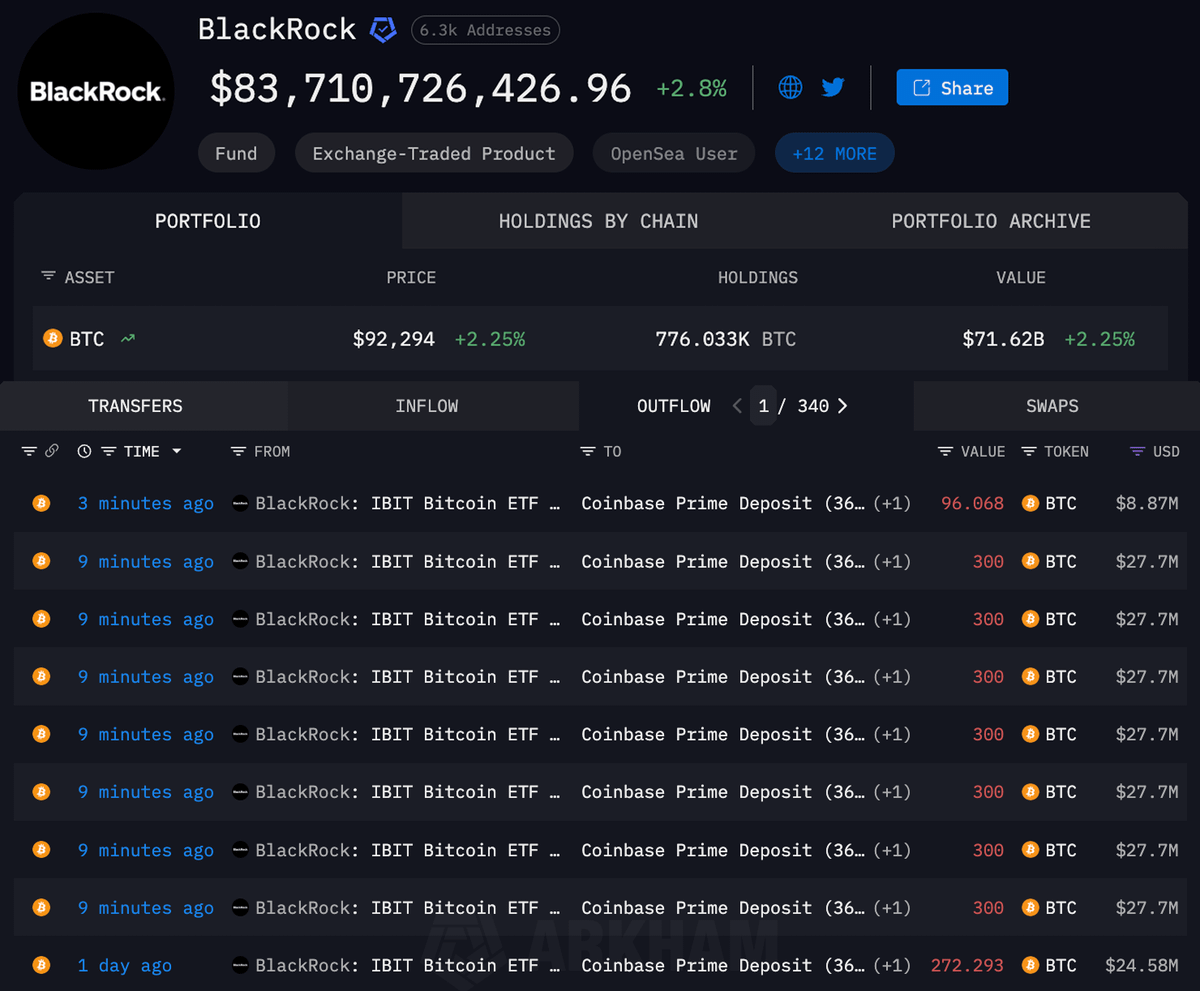This screenshot has width=1200, height=991.
Task: Switch to HOLDINGS BY CHAIN tab
Action: (x=598, y=221)
